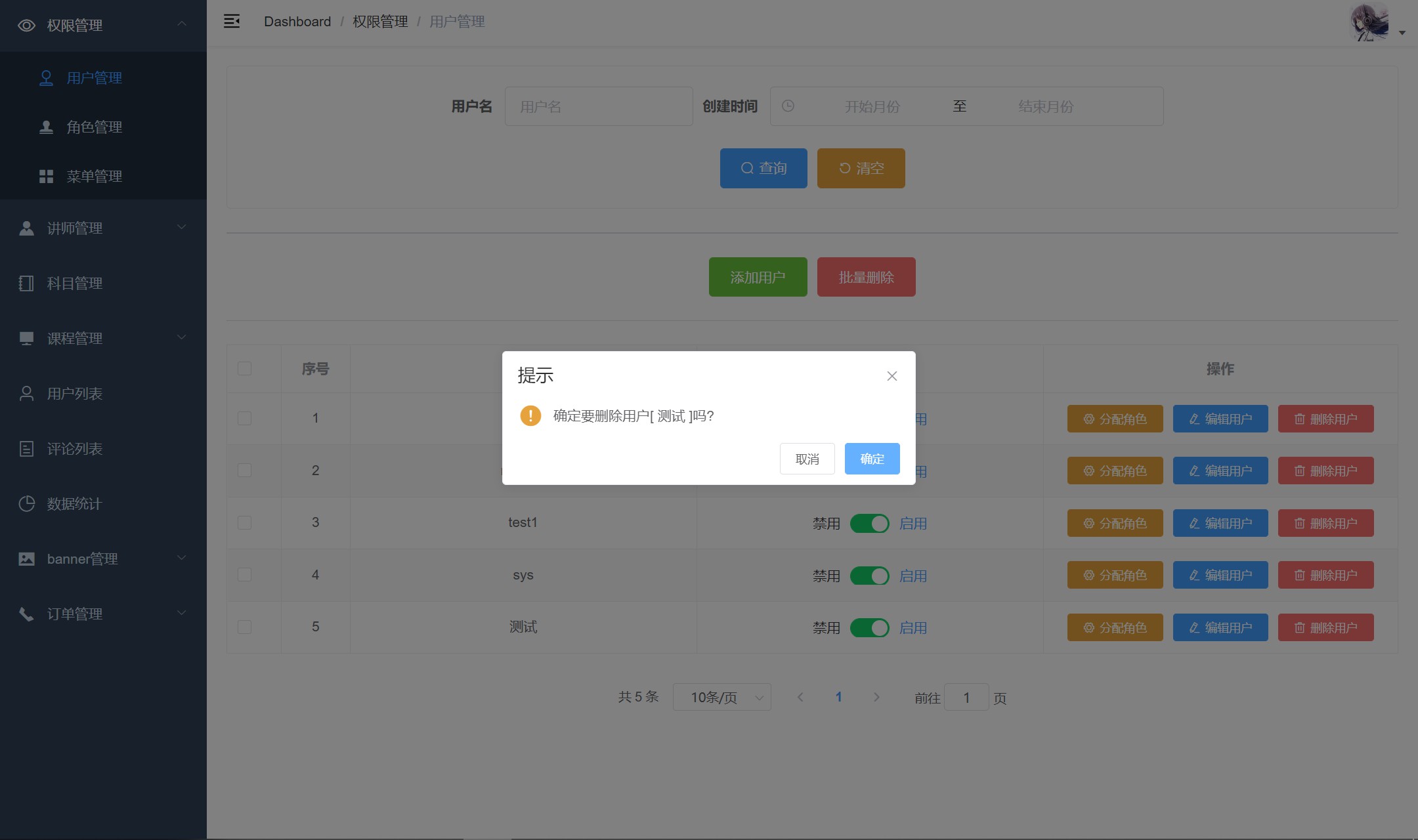
Task: Open the 10条/页 page size dropdown
Action: (721, 697)
